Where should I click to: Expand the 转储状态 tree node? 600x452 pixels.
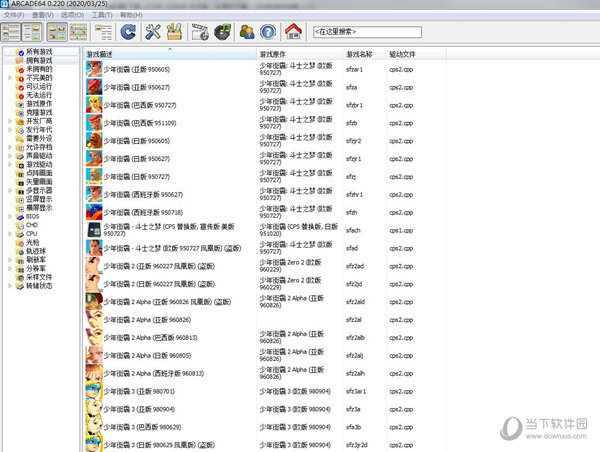10,286
